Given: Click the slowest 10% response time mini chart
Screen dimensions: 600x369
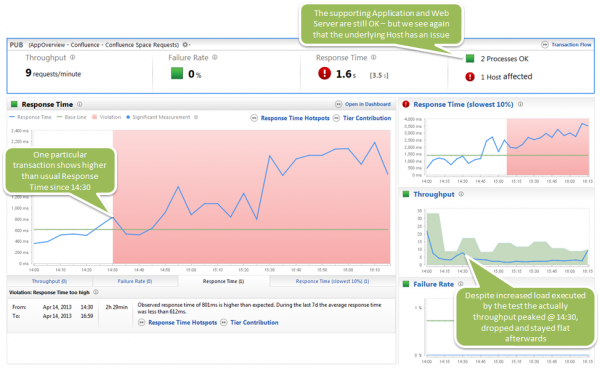Looking at the screenshot, I should (507, 147).
